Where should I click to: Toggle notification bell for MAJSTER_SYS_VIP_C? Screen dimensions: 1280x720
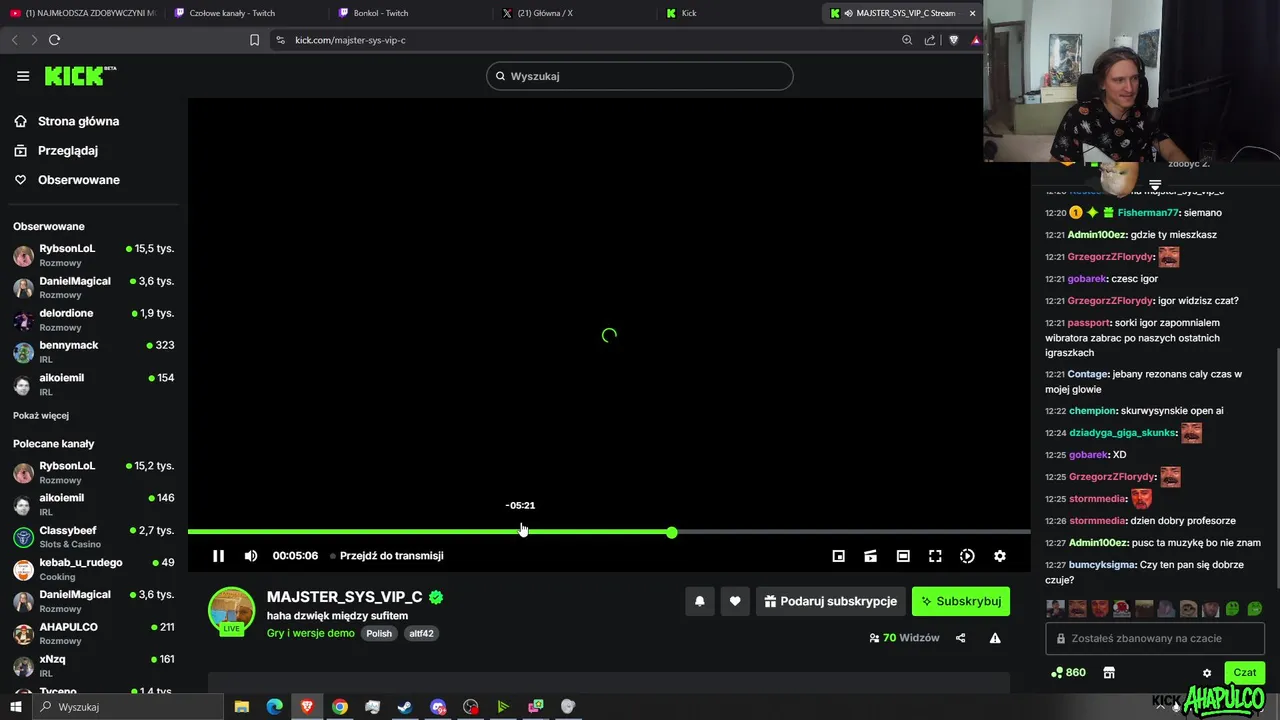(x=700, y=601)
